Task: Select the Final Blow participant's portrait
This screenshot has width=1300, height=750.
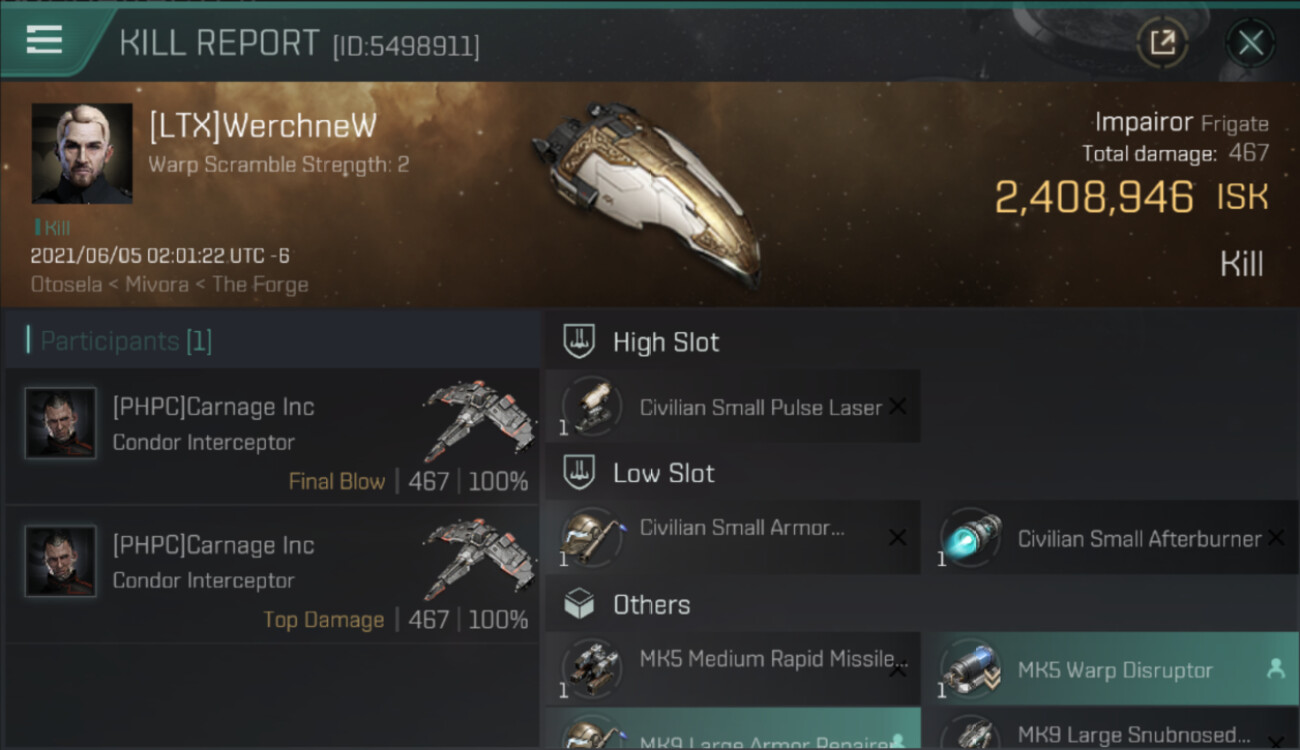Action: 61,423
